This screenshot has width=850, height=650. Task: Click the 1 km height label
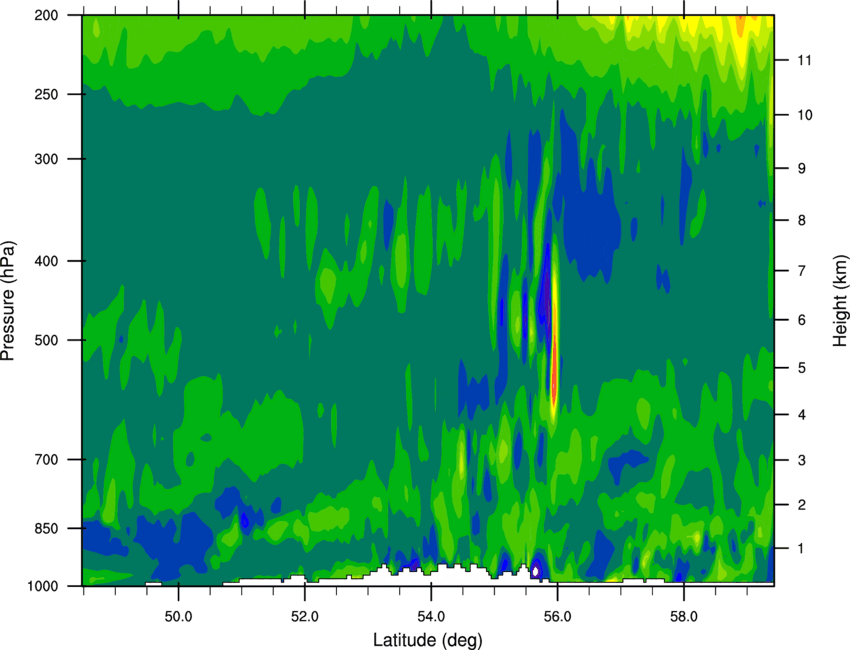tap(802, 549)
